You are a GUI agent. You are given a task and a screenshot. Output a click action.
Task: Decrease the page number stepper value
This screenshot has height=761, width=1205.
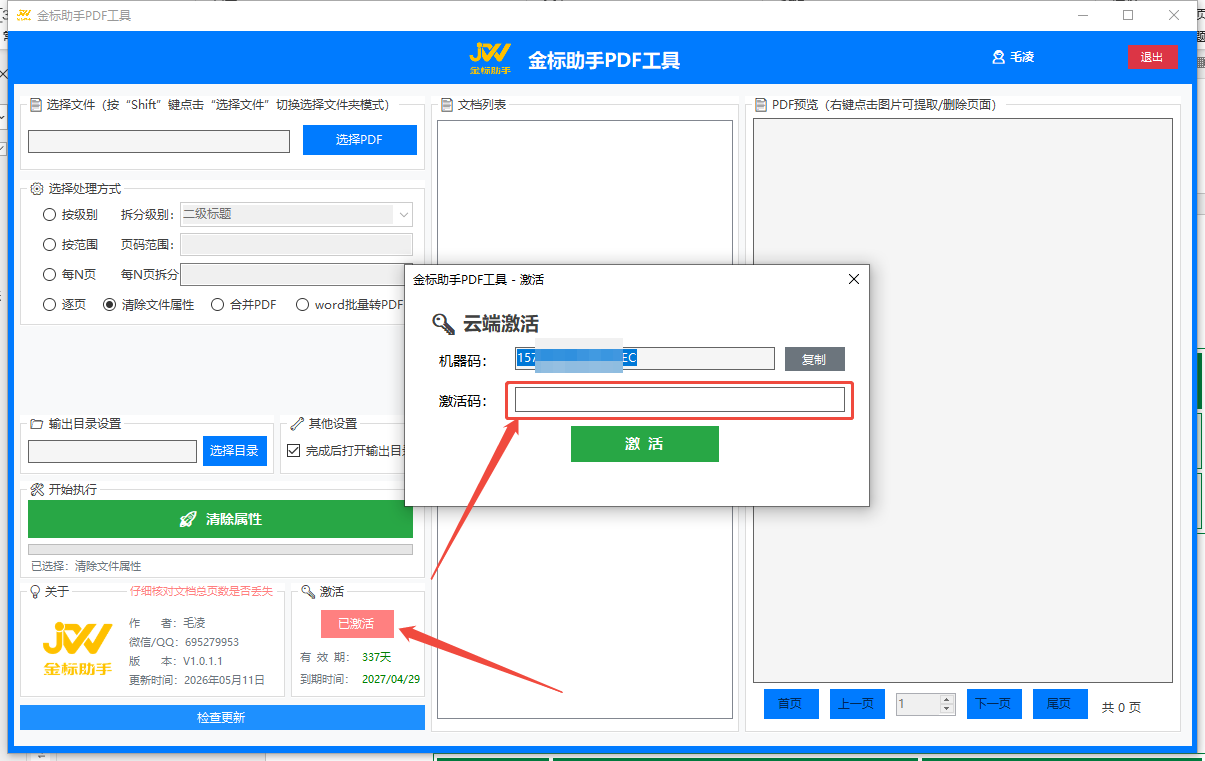pyautogui.click(x=947, y=709)
